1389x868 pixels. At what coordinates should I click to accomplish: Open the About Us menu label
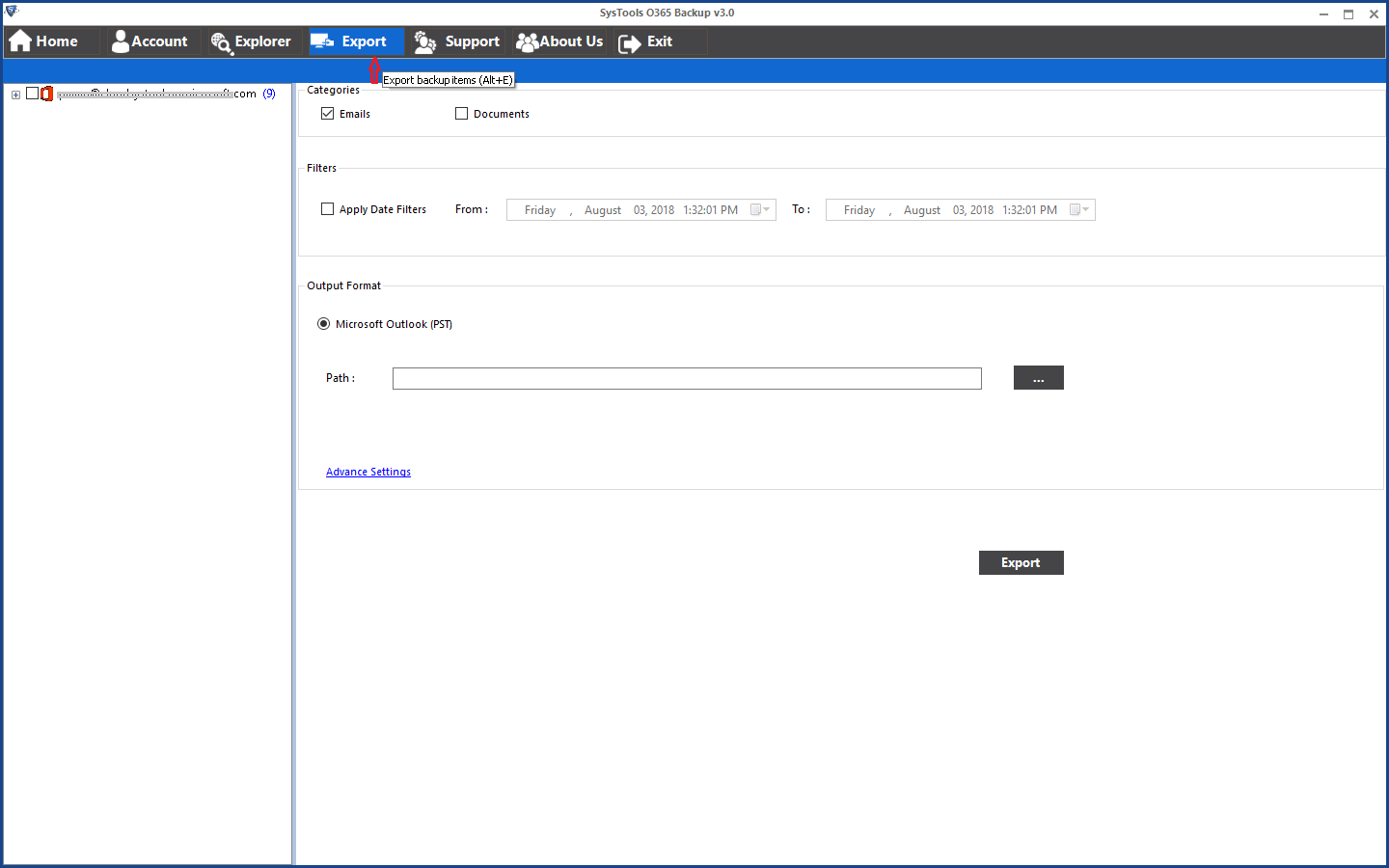[x=571, y=41]
